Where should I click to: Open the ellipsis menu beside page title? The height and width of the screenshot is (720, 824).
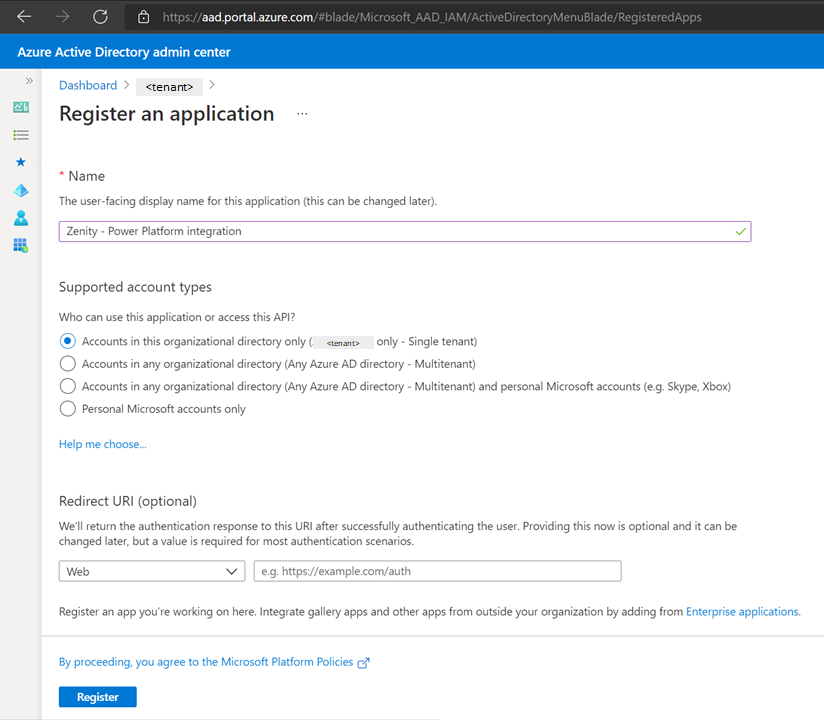pyautogui.click(x=302, y=114)
